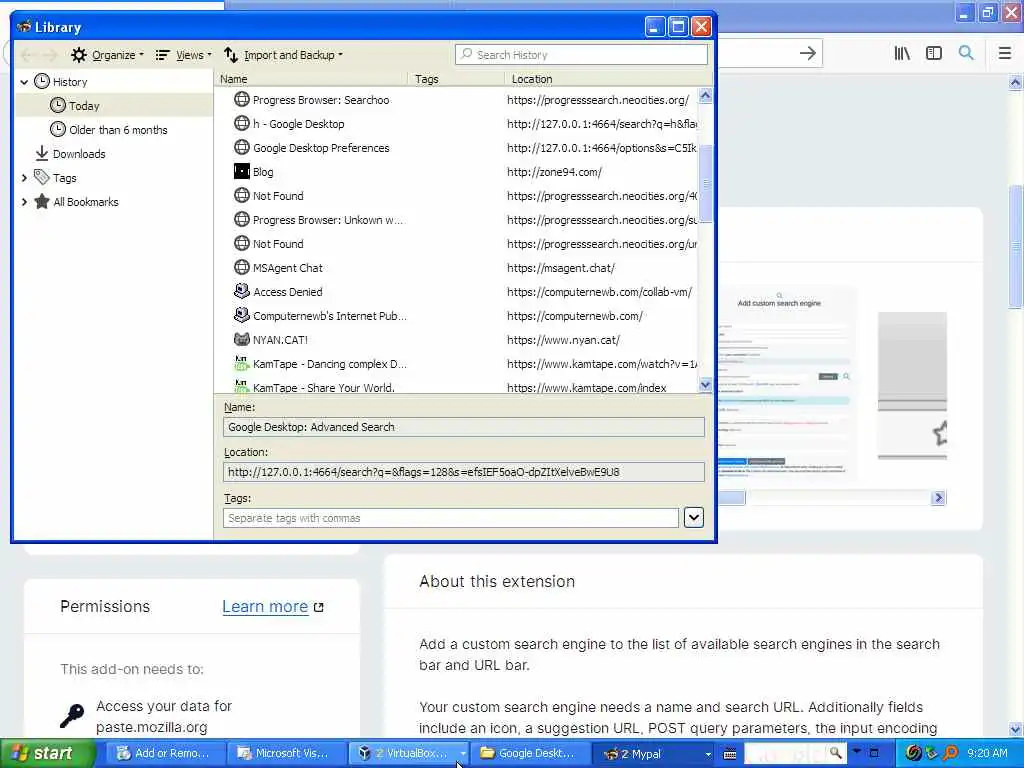1024x768 pixels.
Task: Open the browser hamburger menu
Action: [1004, 54]
